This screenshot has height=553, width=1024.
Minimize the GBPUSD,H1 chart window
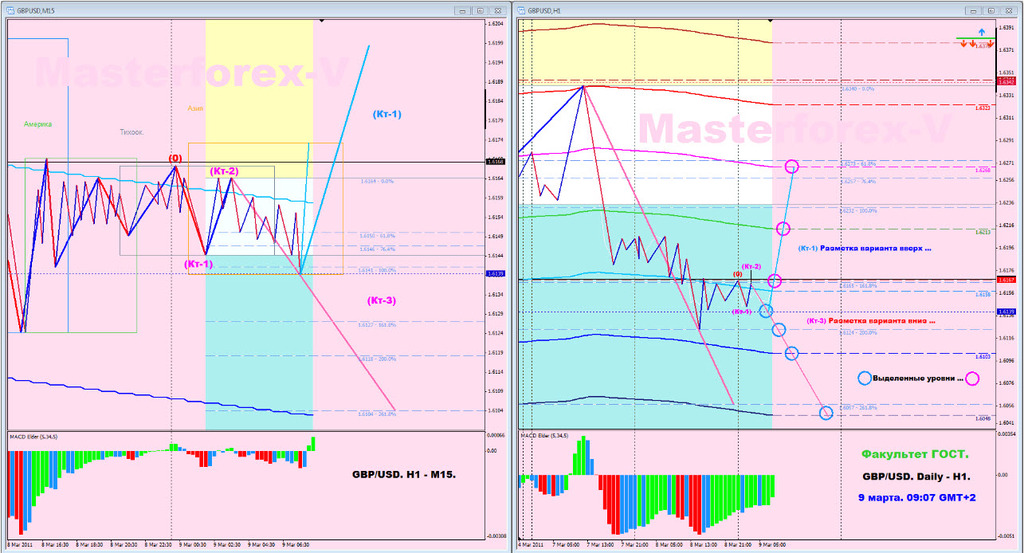[974, 10]
